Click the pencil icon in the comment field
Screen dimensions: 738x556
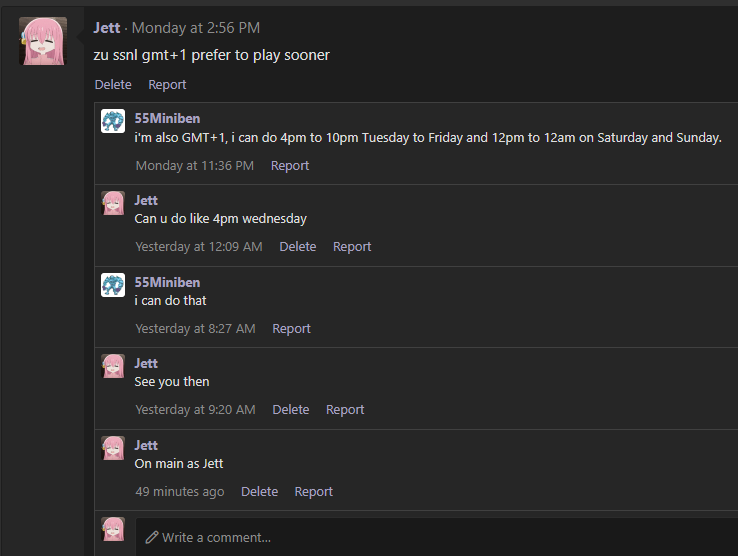pyautogui.click(x=152, y=537)
